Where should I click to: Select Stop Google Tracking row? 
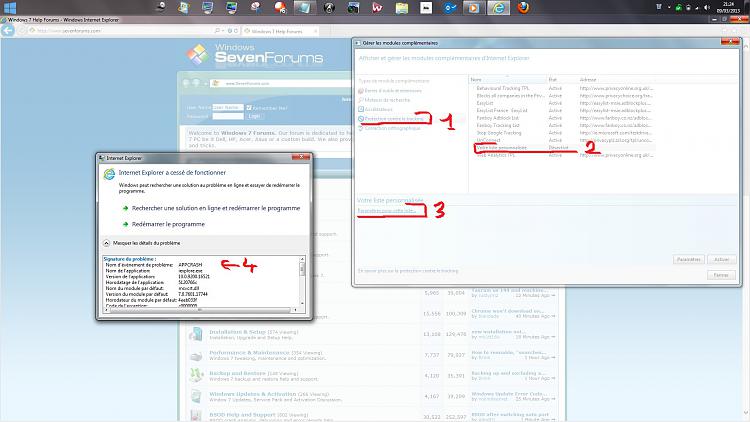coord(564,133)
